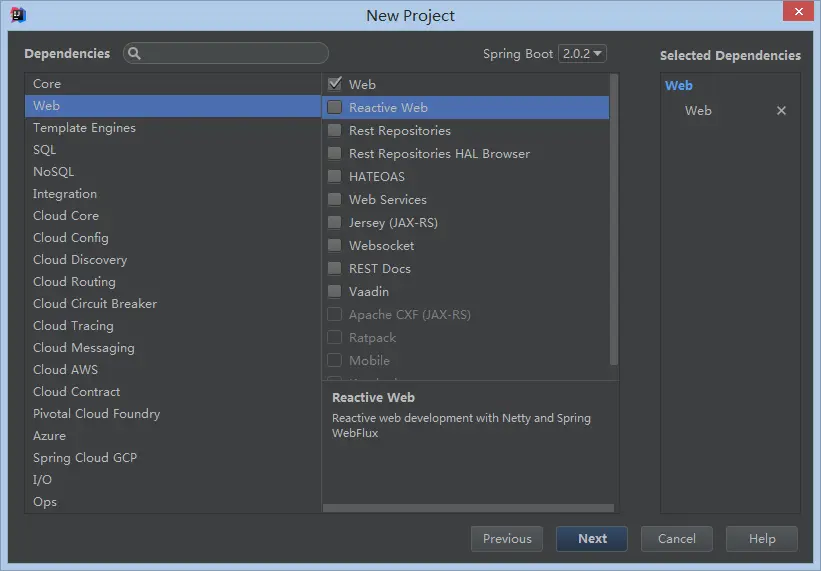Open the Cloud Messaging category
821x571 pixels.
(x=173, y=348)
